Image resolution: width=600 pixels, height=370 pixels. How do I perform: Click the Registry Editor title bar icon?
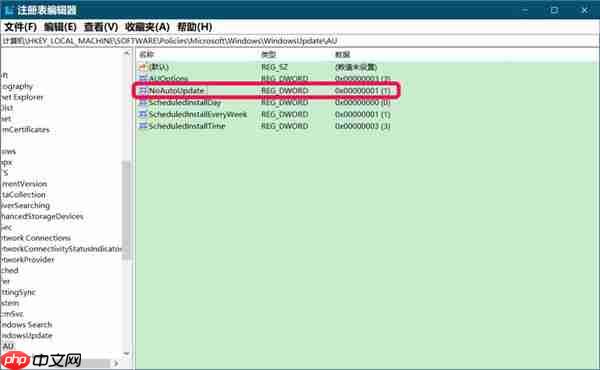coord(9,10)
